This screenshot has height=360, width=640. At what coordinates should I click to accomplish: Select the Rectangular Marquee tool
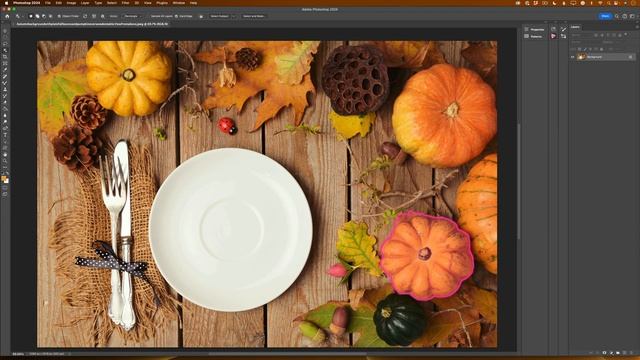coord(5,38)
